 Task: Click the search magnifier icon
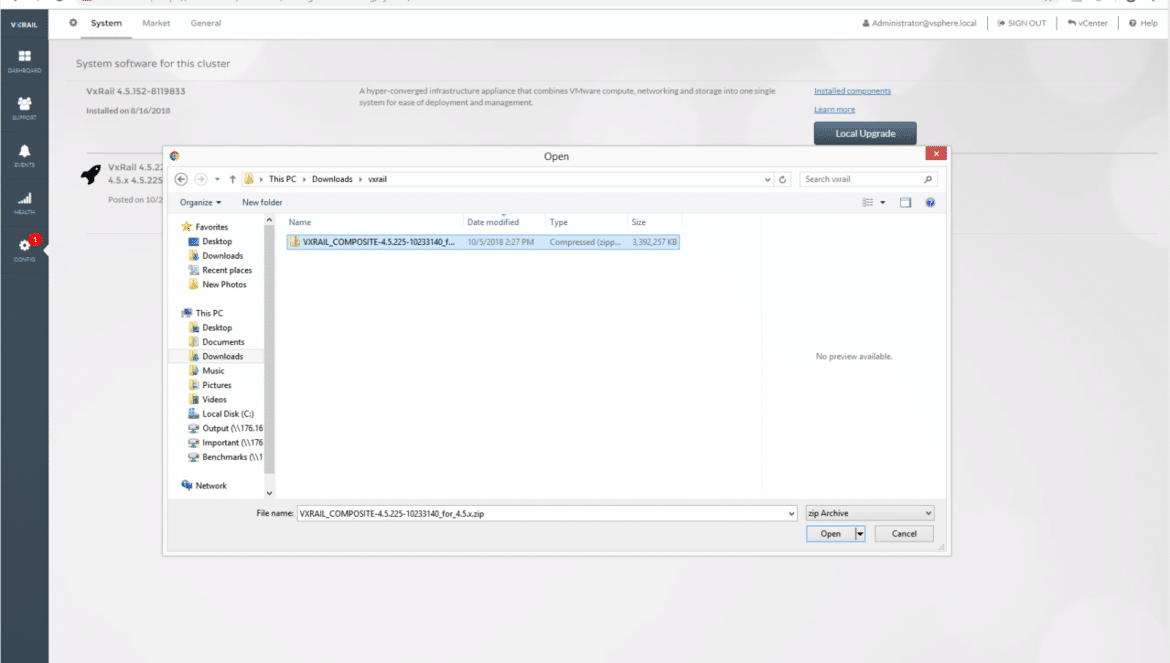(x=928, y=179)
